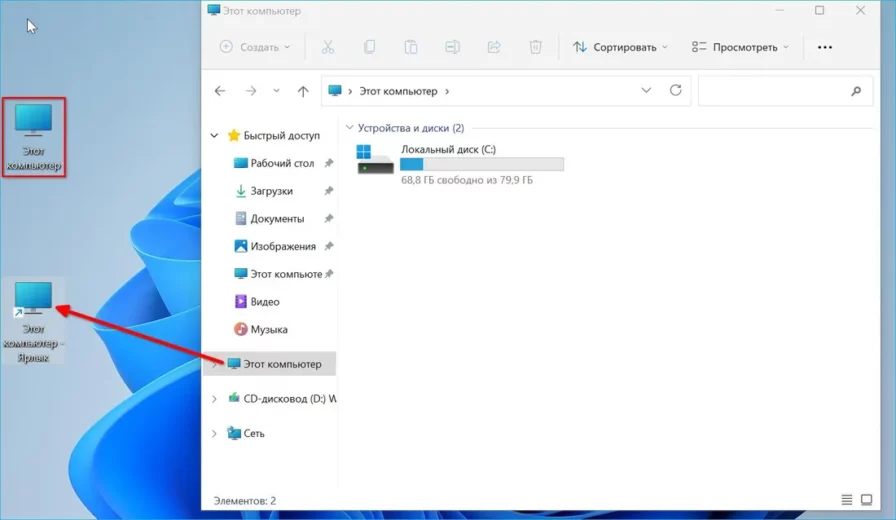Click the Paste clipboard icon

tap(411, 47)
